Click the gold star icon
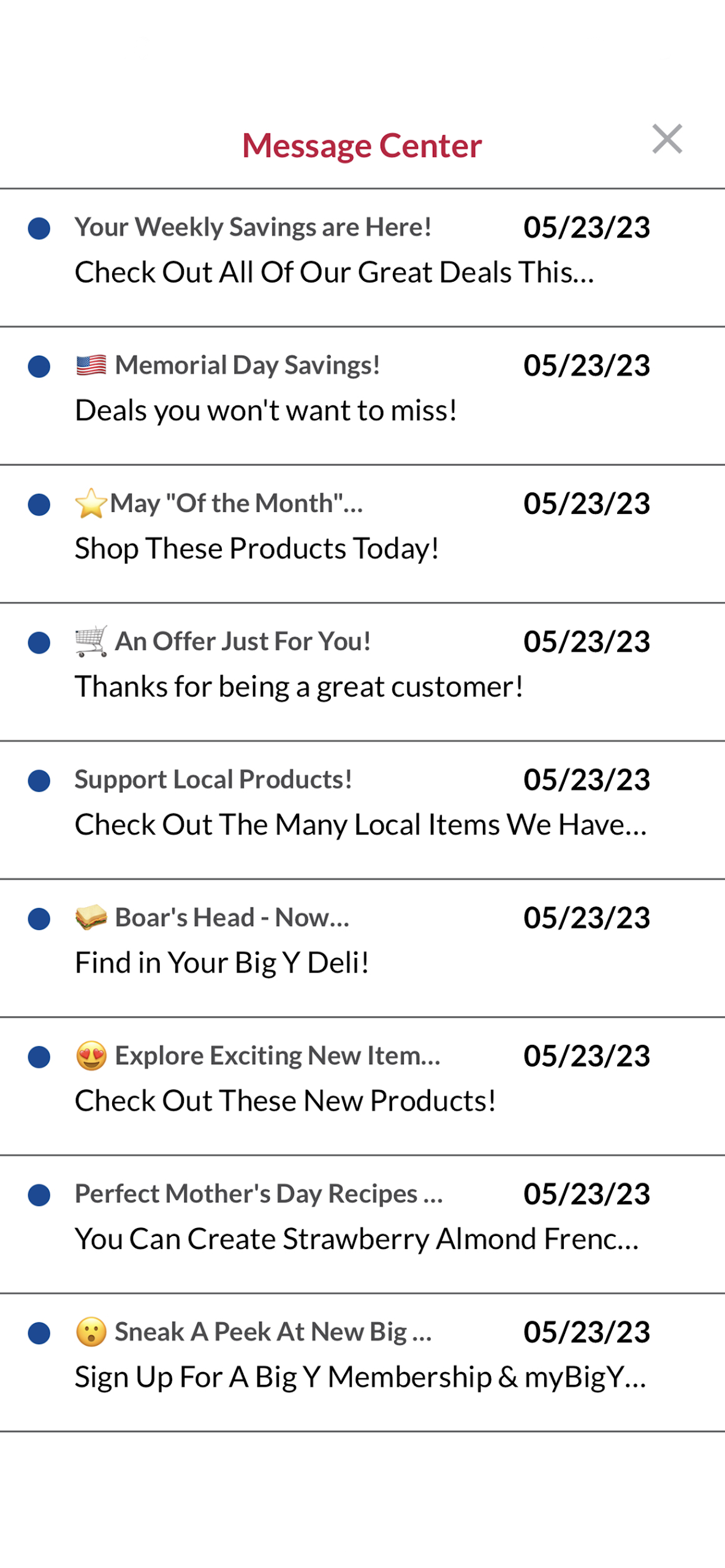 coord(91,503)
